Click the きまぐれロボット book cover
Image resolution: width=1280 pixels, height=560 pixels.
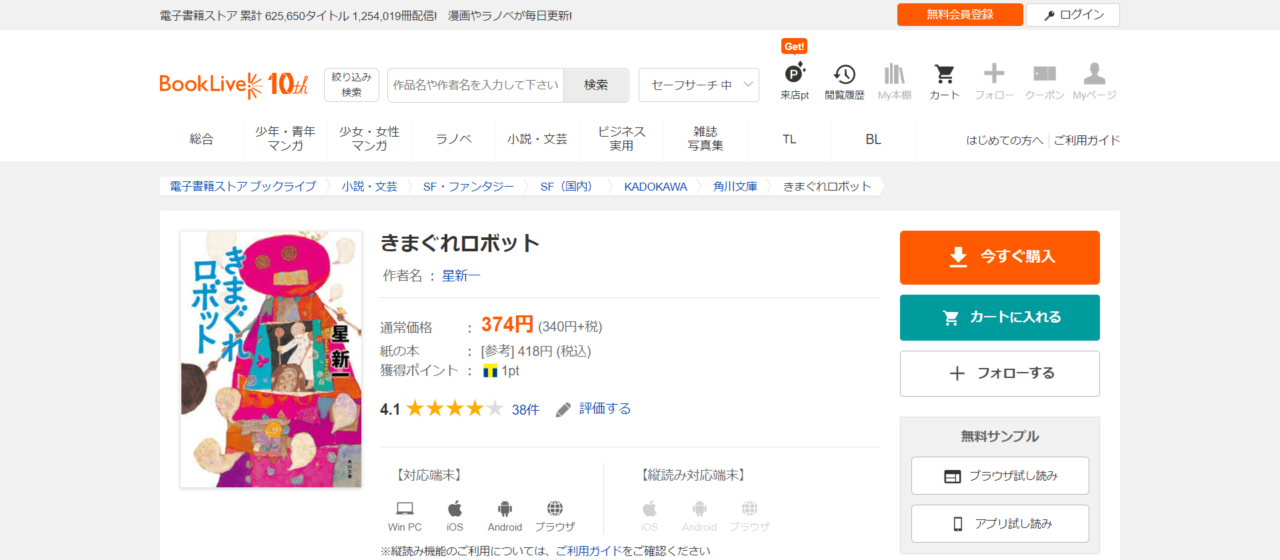271,359
